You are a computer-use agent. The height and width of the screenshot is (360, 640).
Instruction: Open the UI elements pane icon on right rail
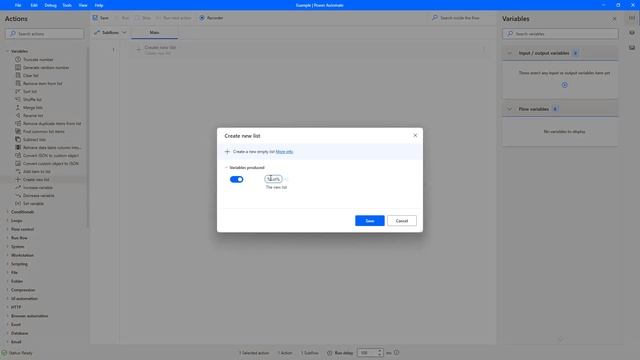pyautogui.click(x=632, y=33)
